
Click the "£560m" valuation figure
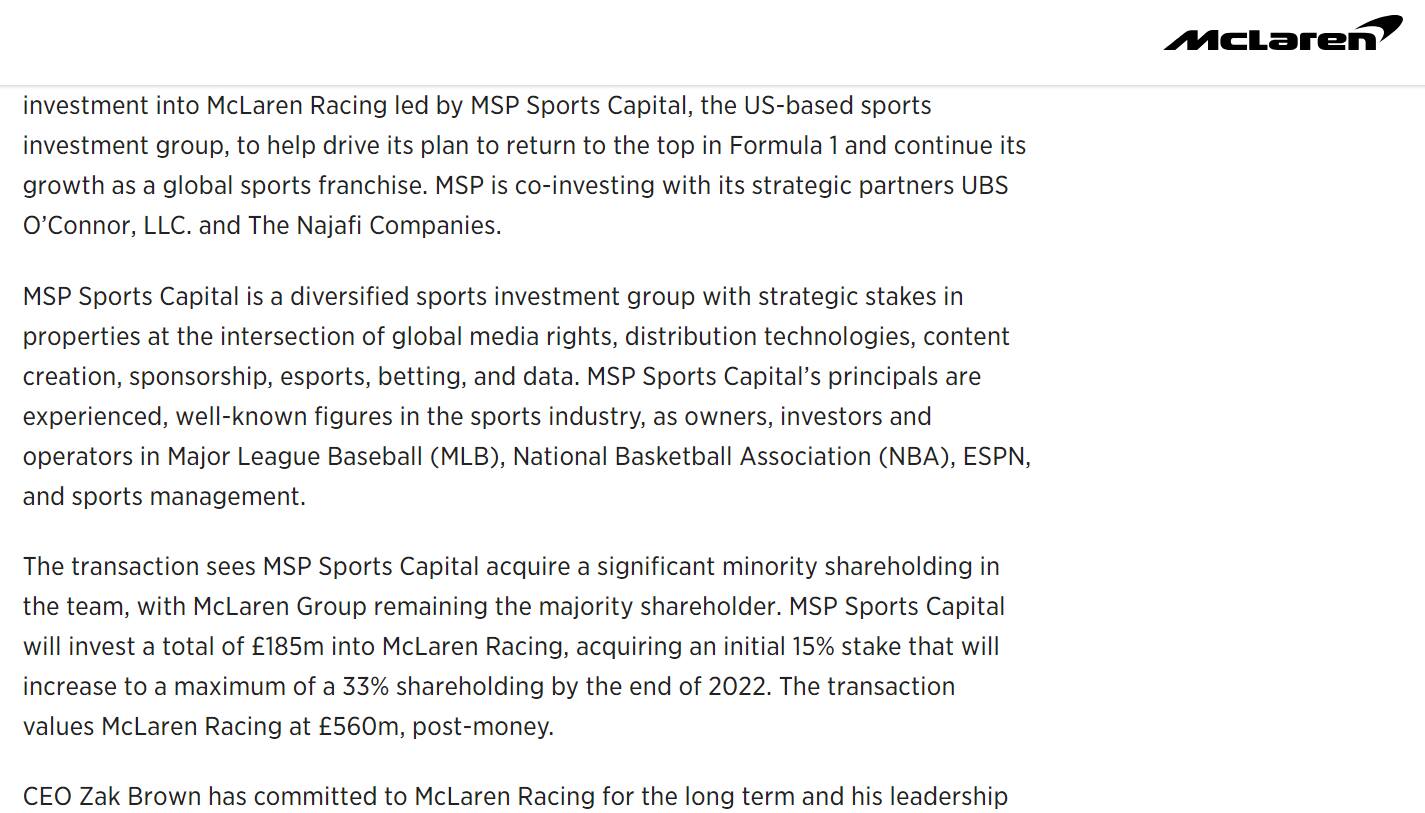(x=358, y=727)
